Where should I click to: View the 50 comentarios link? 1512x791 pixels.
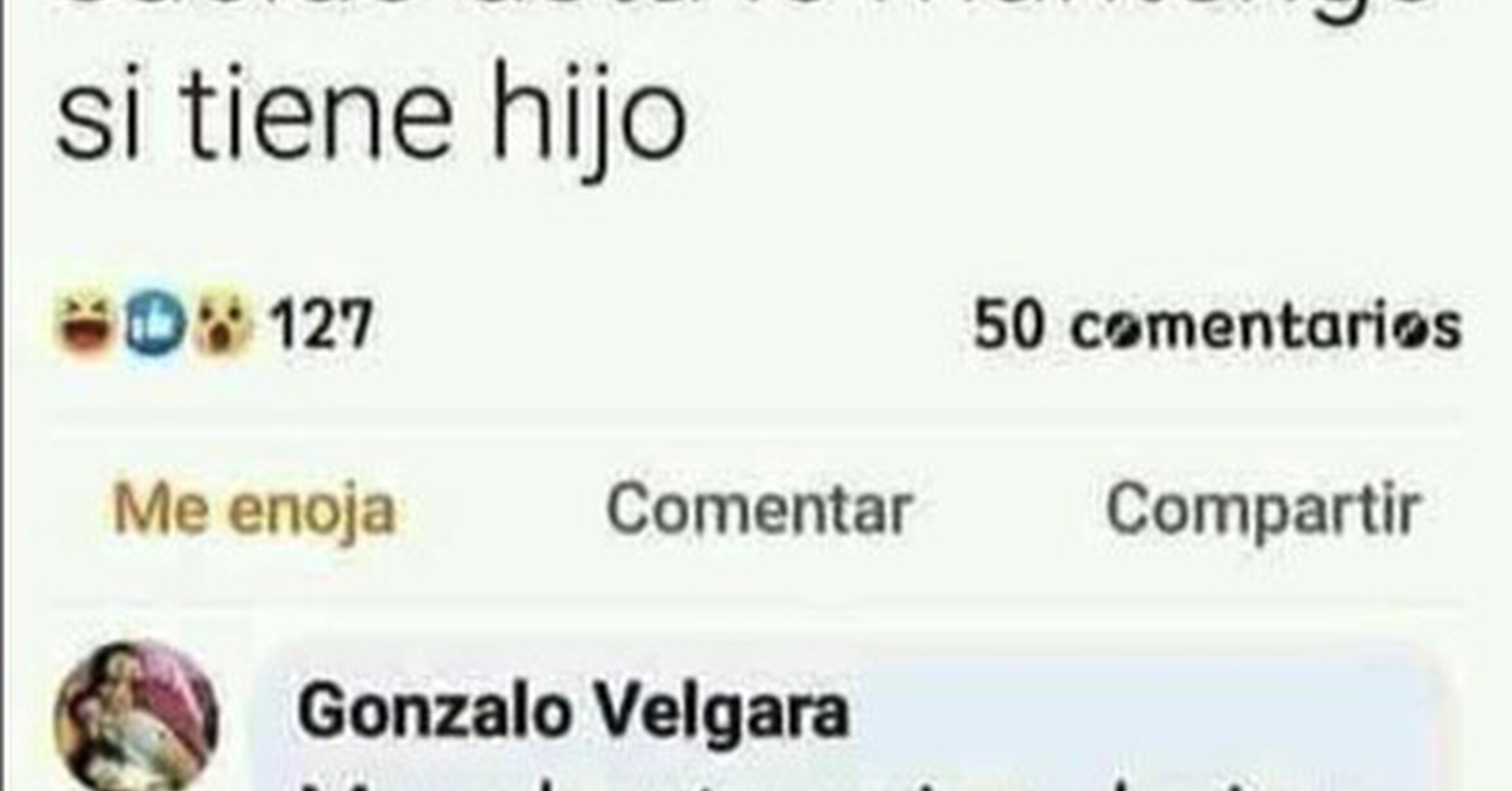(x=1217, y=325)
